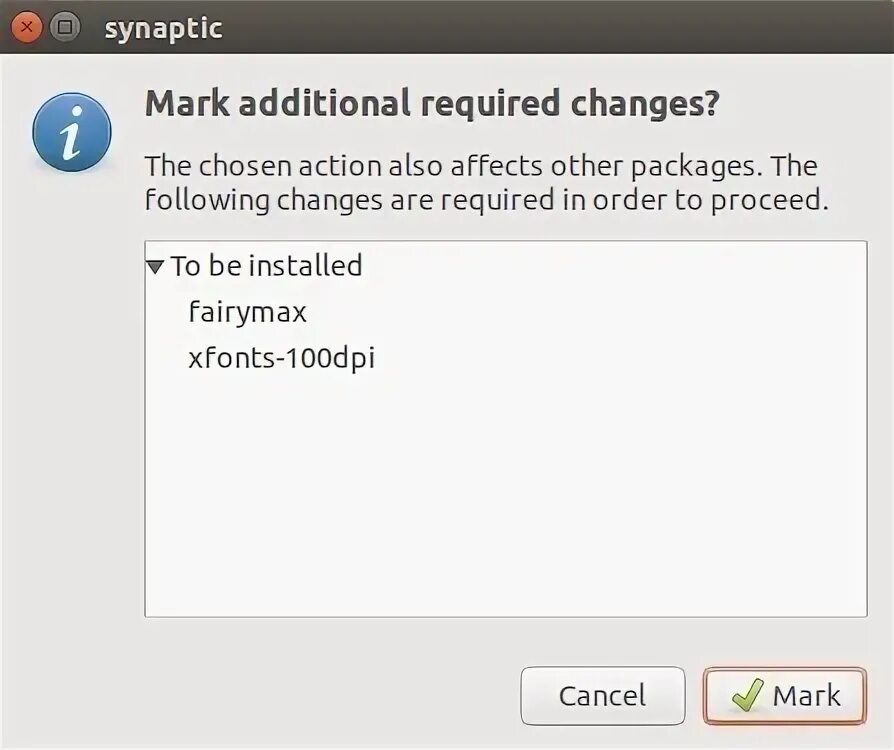
Task: Close the synaptic dialog window
Action: 27,27
